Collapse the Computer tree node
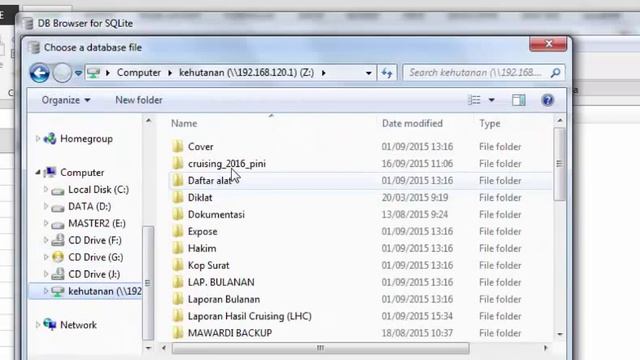640x360 pixels. (38, 173)
